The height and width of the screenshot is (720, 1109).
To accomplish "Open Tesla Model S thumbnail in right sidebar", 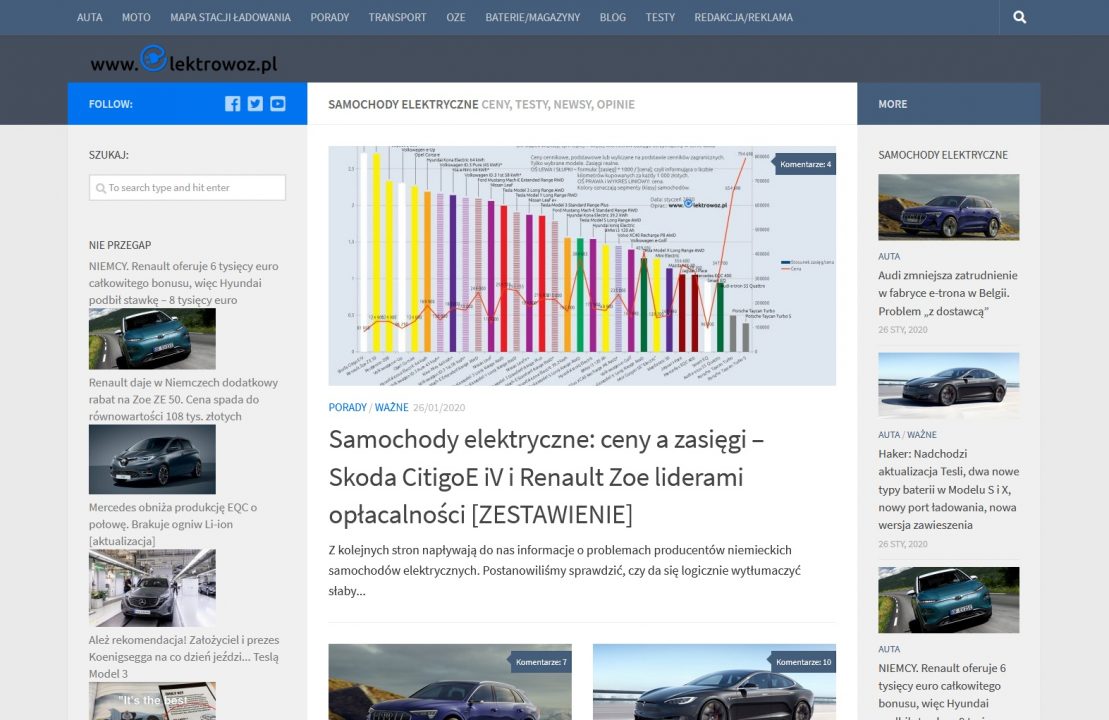I will tap(948, 385).
